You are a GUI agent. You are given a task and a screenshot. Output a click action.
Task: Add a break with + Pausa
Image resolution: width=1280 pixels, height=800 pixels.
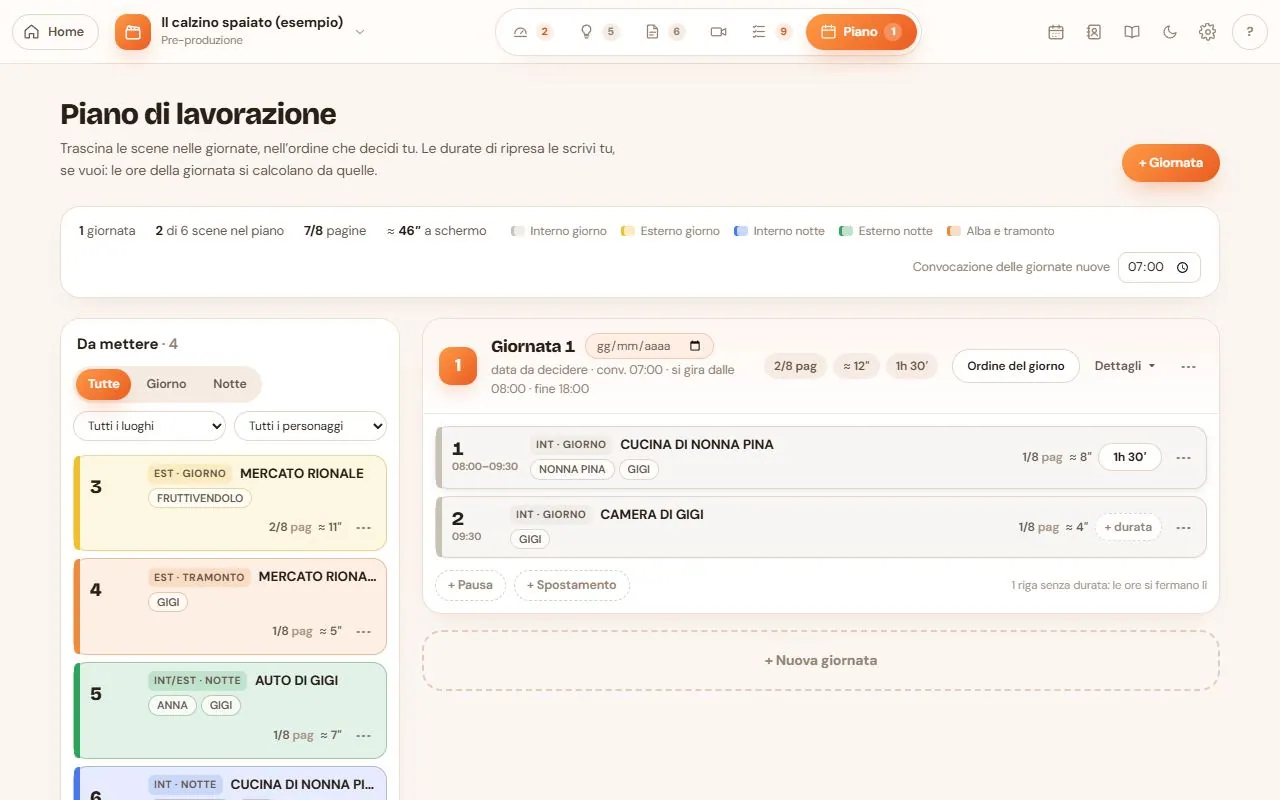470,585
